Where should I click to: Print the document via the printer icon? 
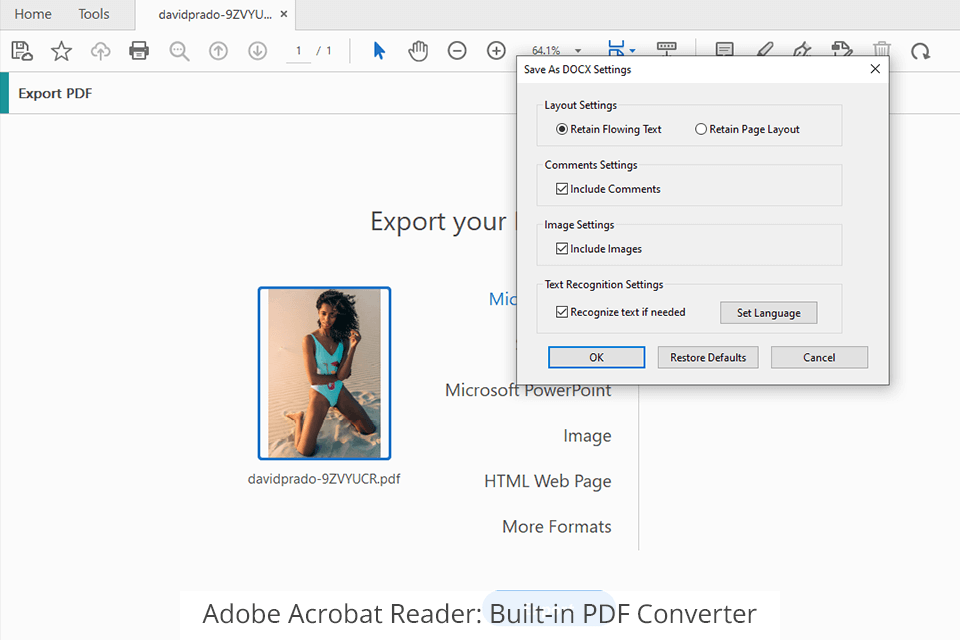(x=139, y=51)
